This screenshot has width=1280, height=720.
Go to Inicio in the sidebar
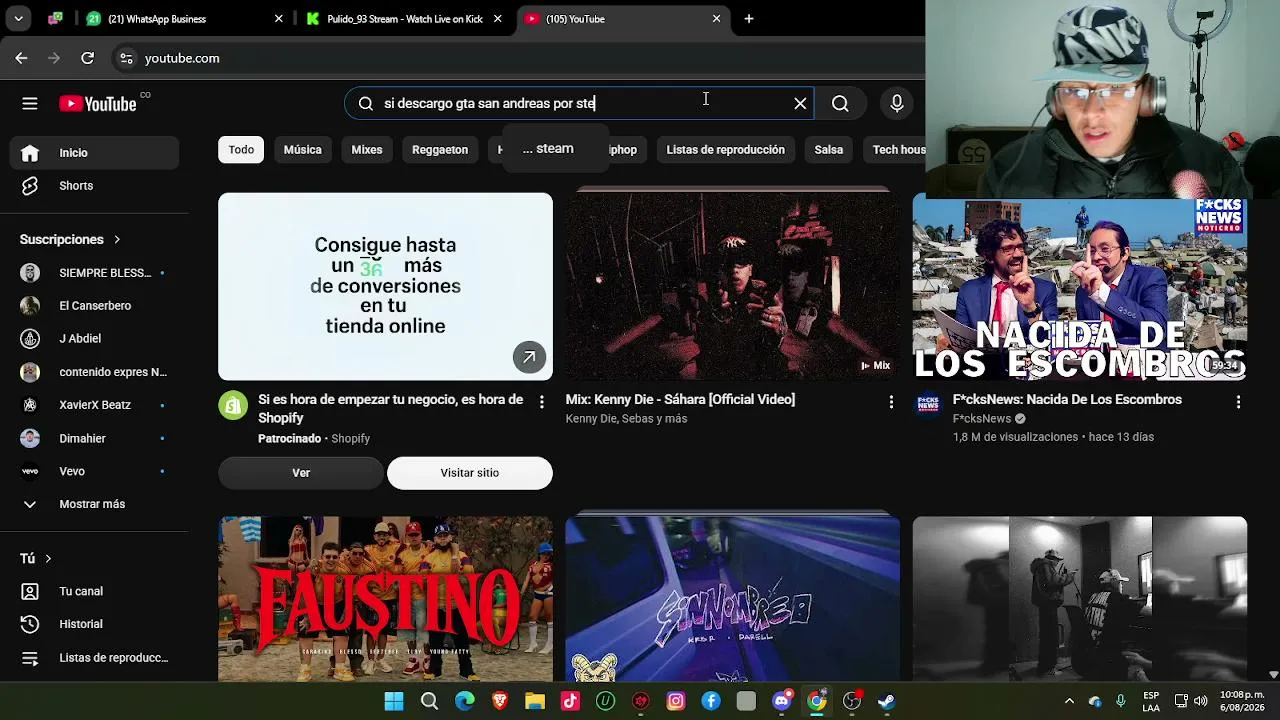[94, 153]
